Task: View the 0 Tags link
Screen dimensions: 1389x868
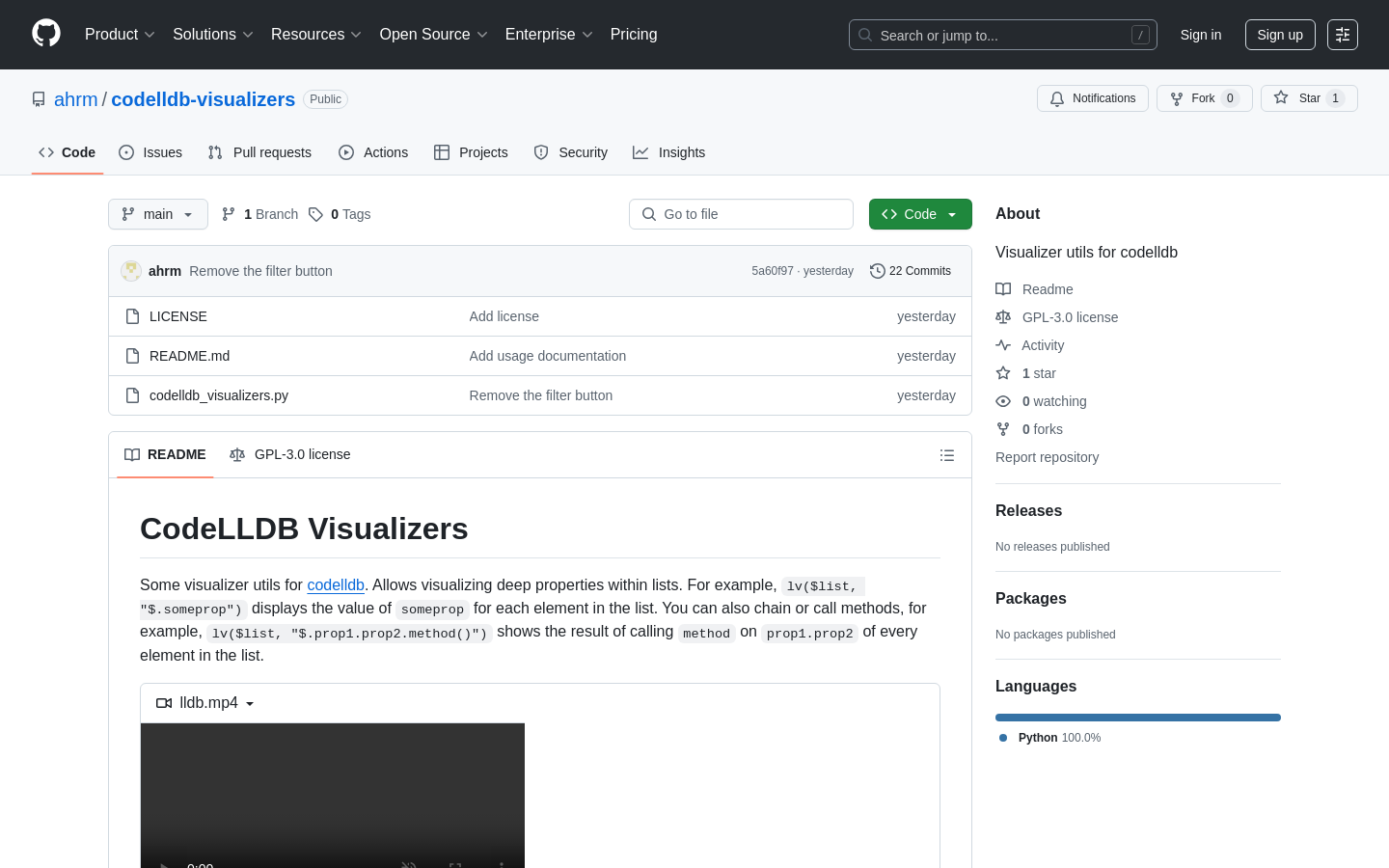Action: [x=340, y=214]
